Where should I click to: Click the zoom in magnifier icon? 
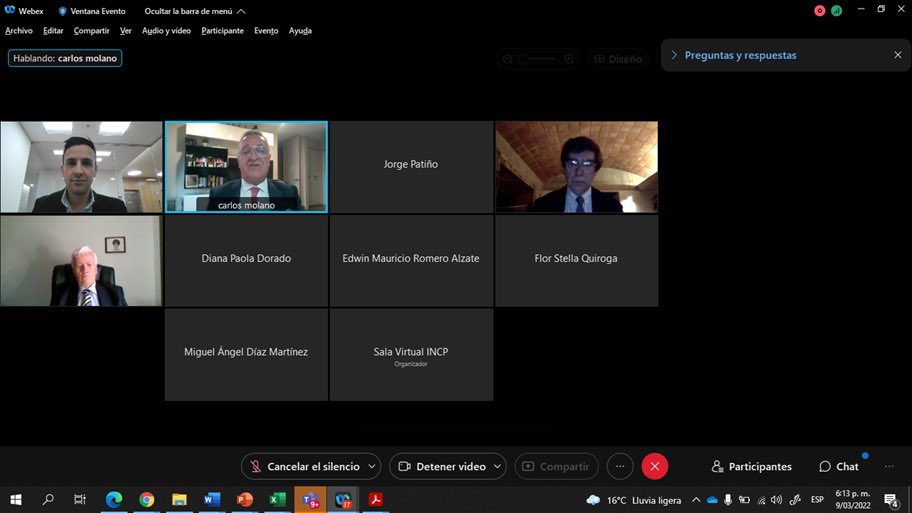click(x=569, y=59)
